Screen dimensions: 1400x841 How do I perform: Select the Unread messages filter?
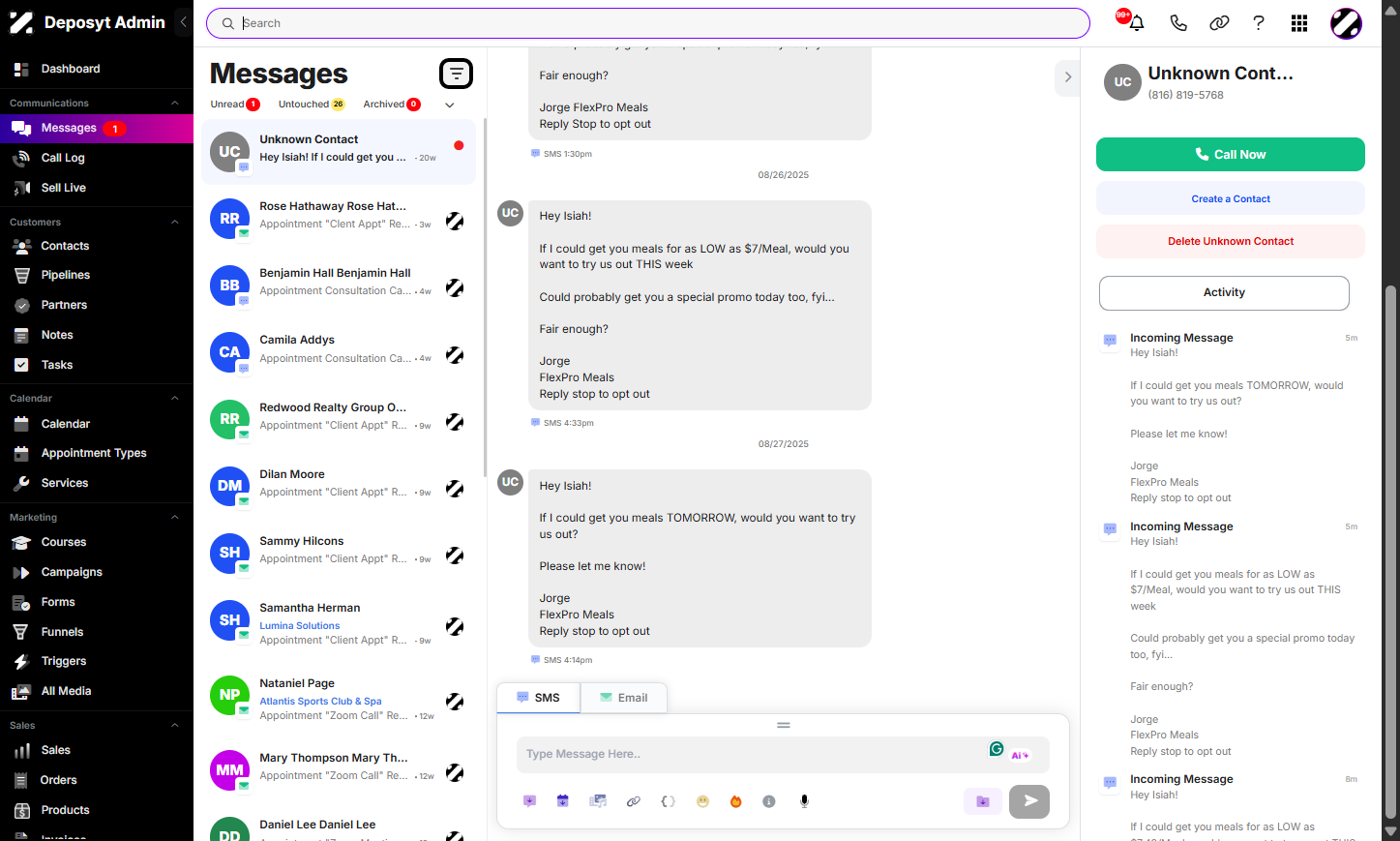coord(234,105)
